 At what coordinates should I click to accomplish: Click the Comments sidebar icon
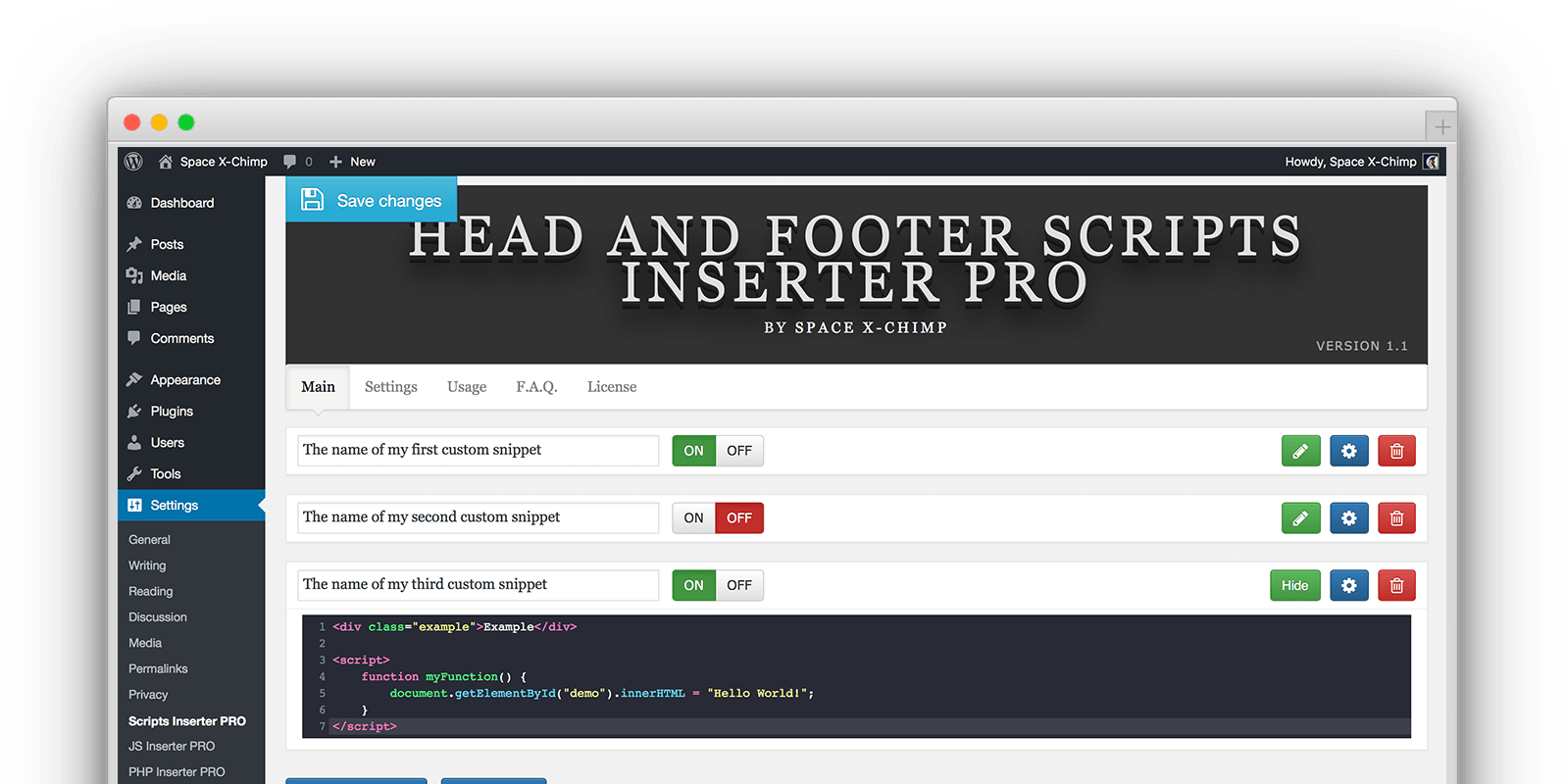click(134, 338)
